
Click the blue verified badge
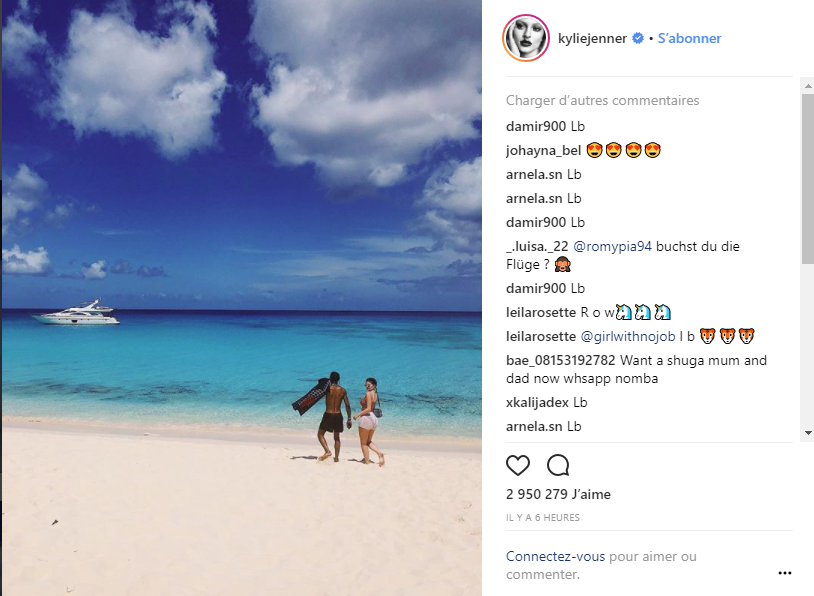pyautogui.click(x=638, y=38)
